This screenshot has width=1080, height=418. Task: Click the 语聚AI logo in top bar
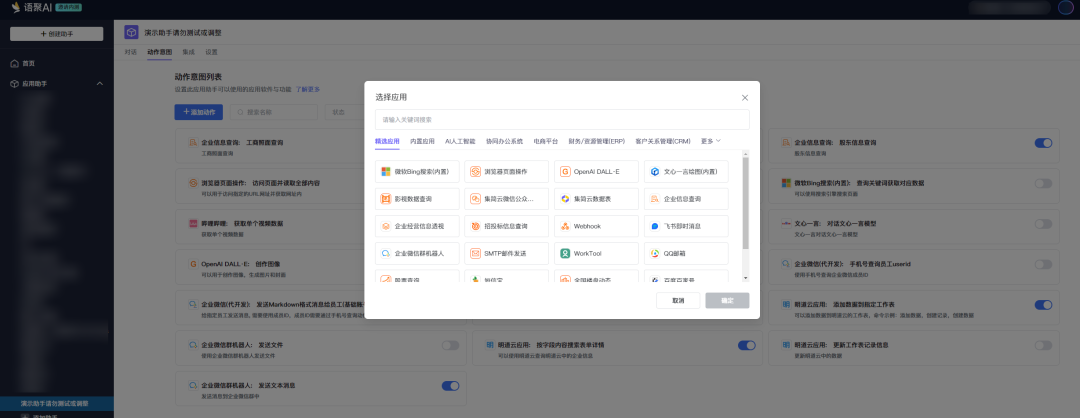click(x=32, y=8)
